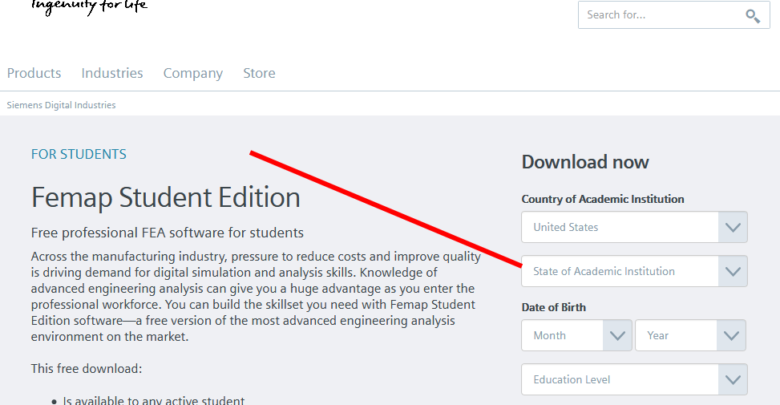The width and height of the screenshot is (780, 405).
Task: Click the Date of Birth label
Action: click(553, 307)
